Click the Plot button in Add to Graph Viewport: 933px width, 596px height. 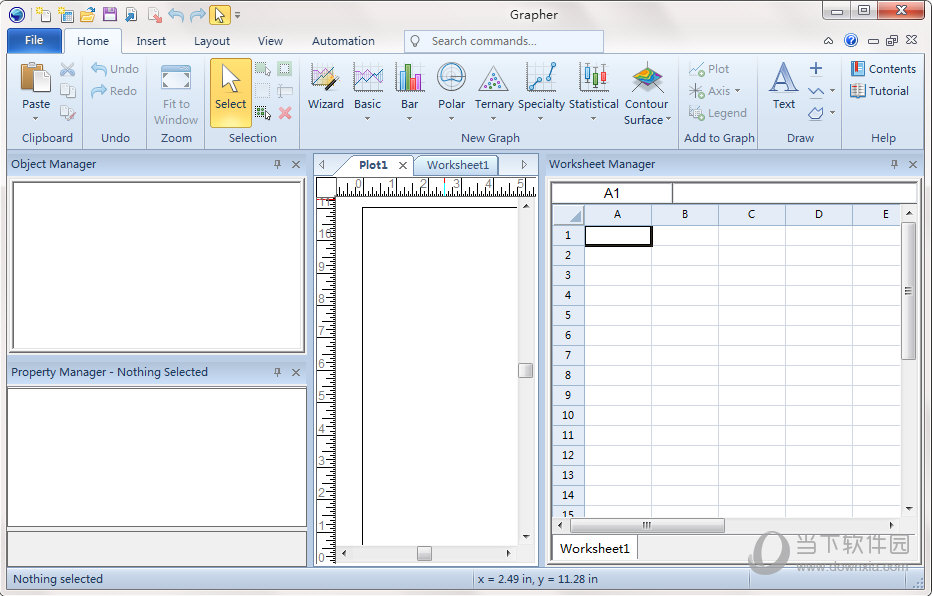[x=709, y=69]
